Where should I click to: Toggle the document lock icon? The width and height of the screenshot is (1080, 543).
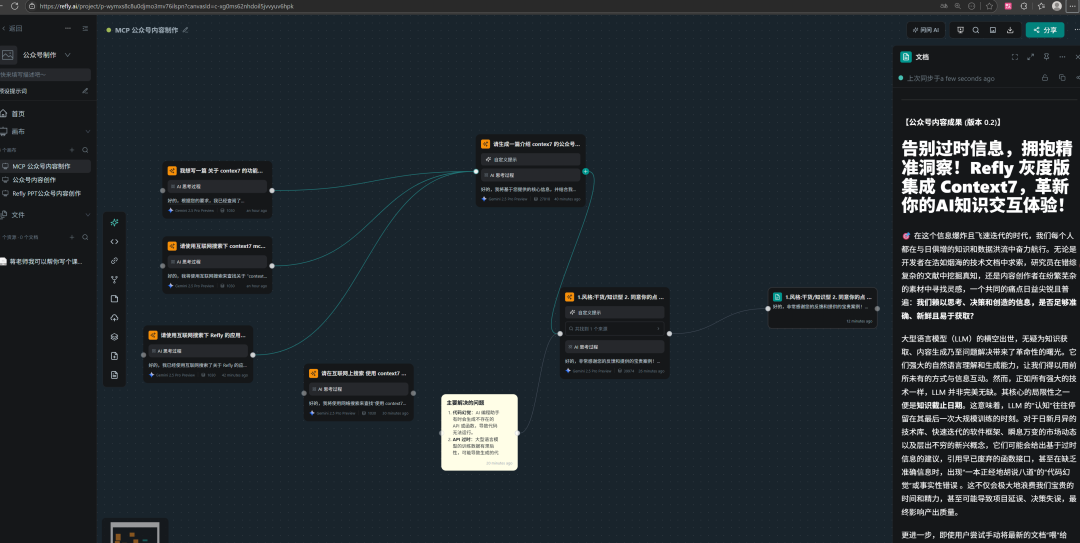coord(1045,78)
